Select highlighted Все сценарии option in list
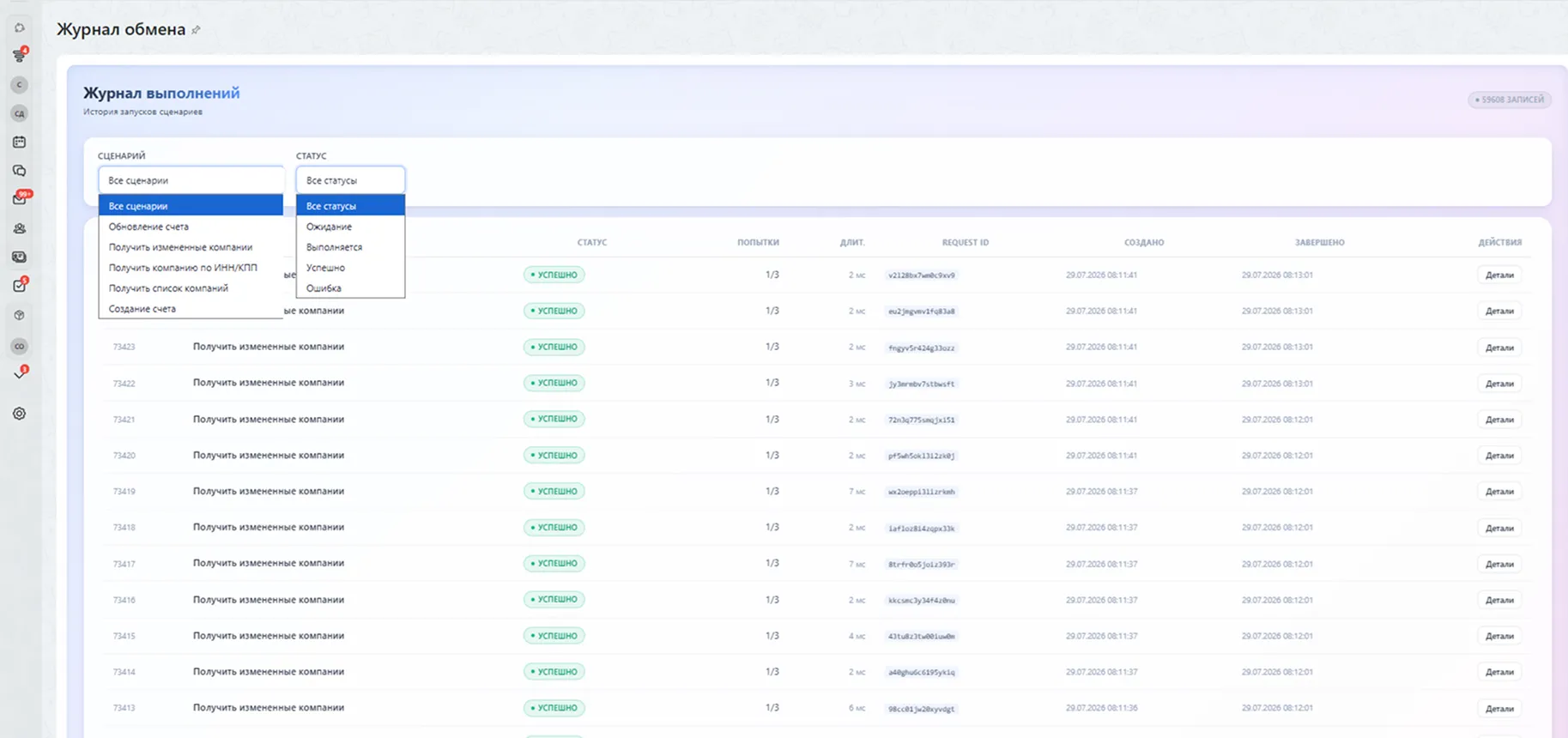Screen dimensions: 1568x738 click(191, 206)
